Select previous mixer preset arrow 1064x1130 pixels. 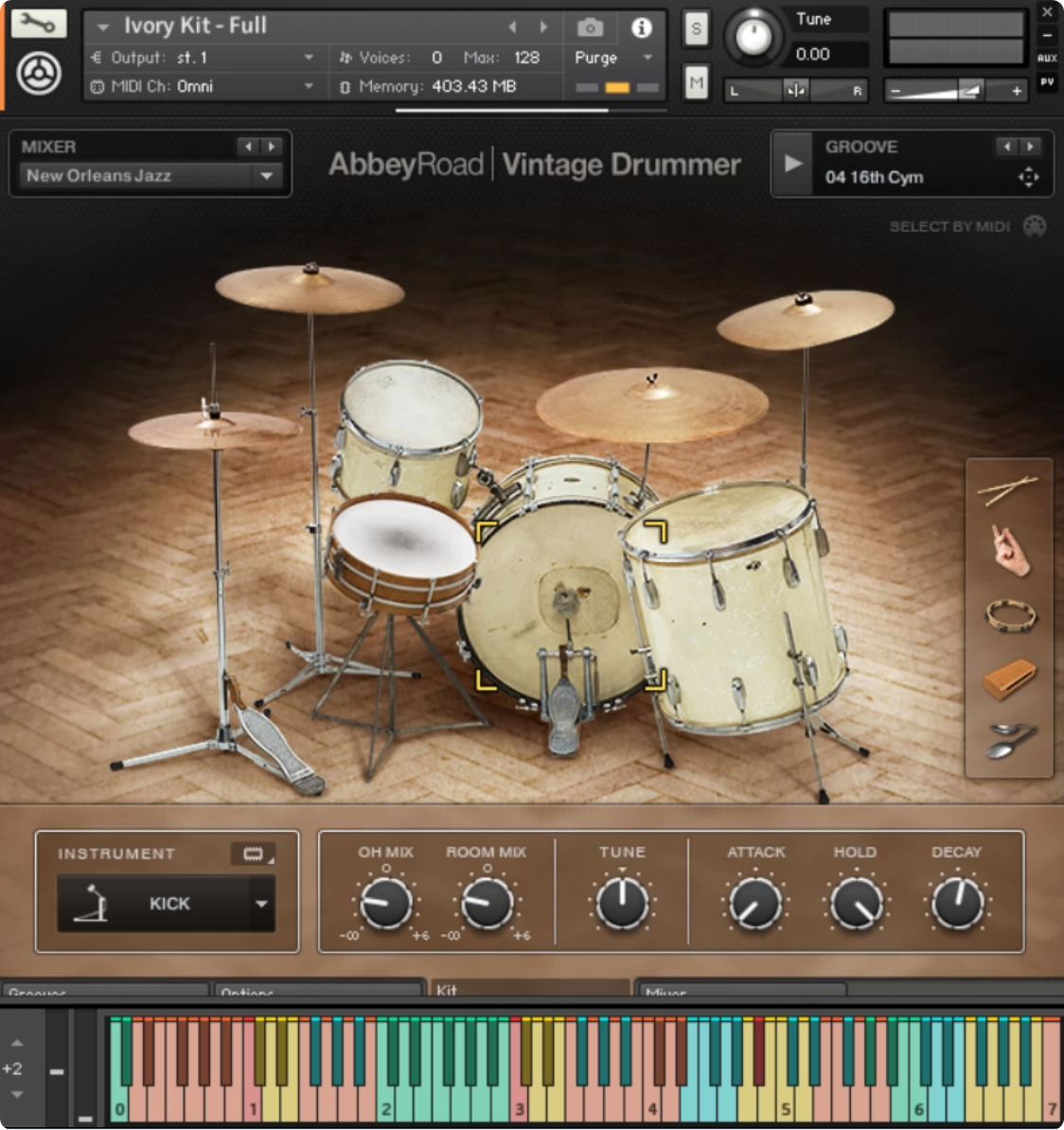[x=248, y=147]
